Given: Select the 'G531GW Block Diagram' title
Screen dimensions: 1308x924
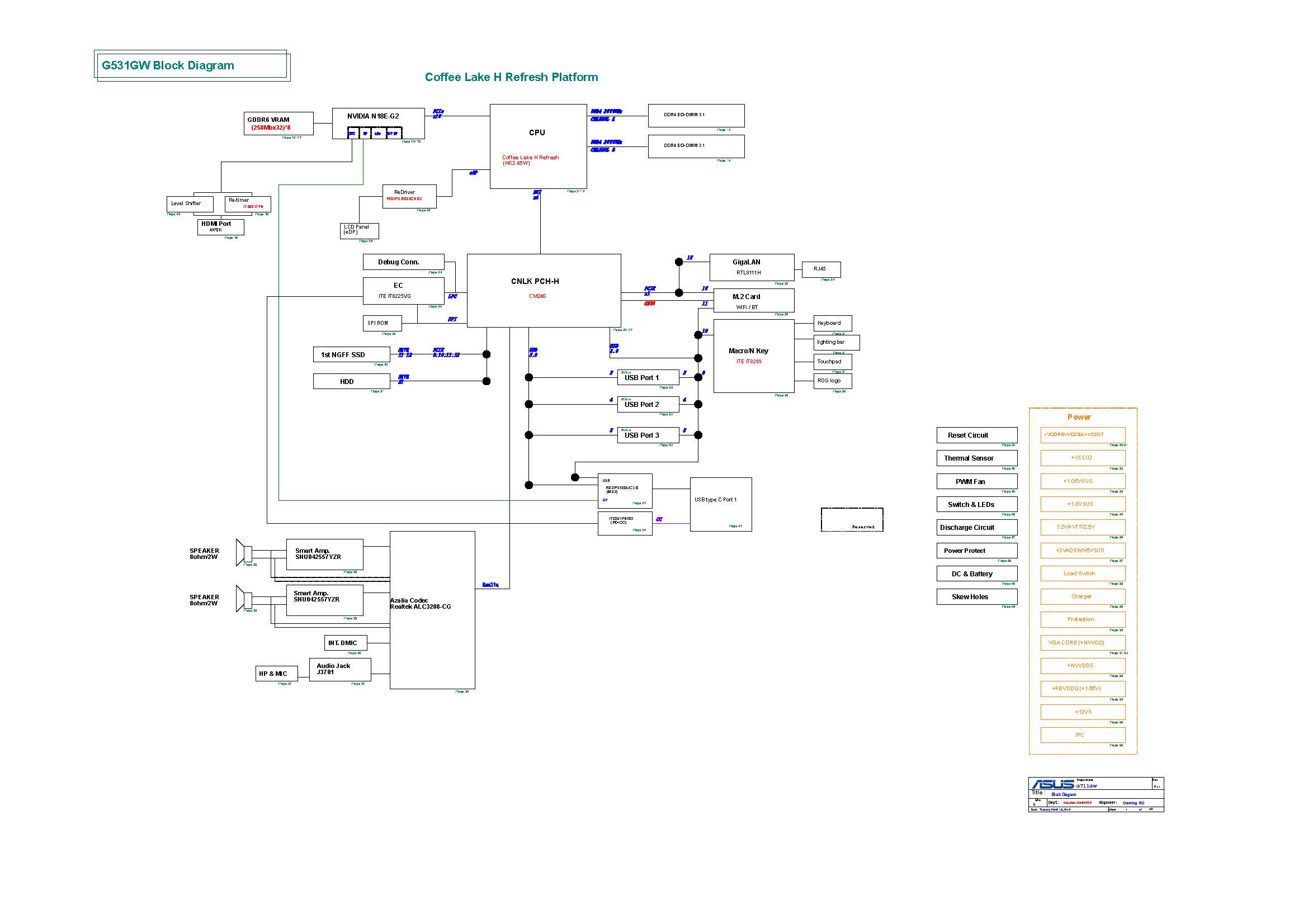Looking at the screenshot, I should (168, 65).
